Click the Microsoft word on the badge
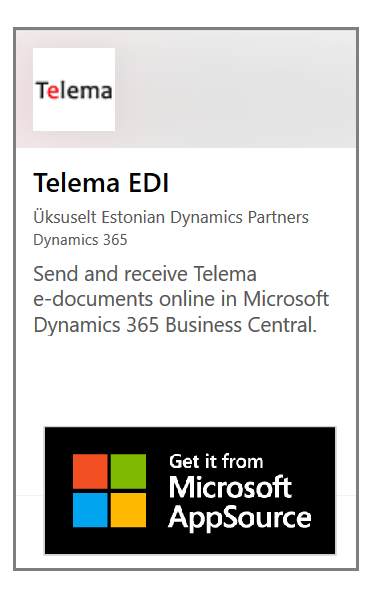Viewport: 382px width, 604px height. (x=230, y=487)
